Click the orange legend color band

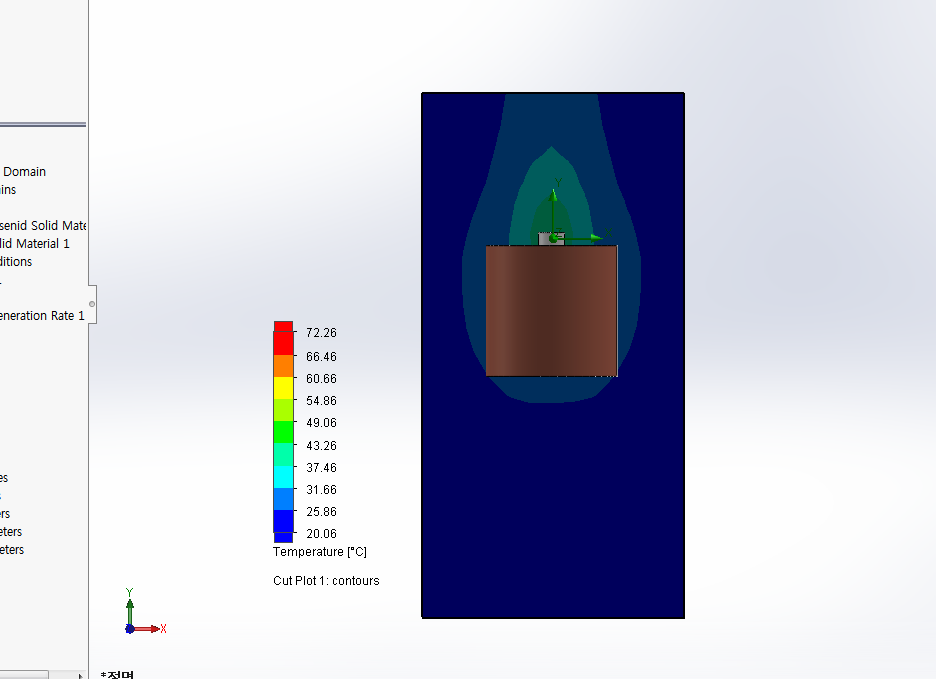coord(284,365)
